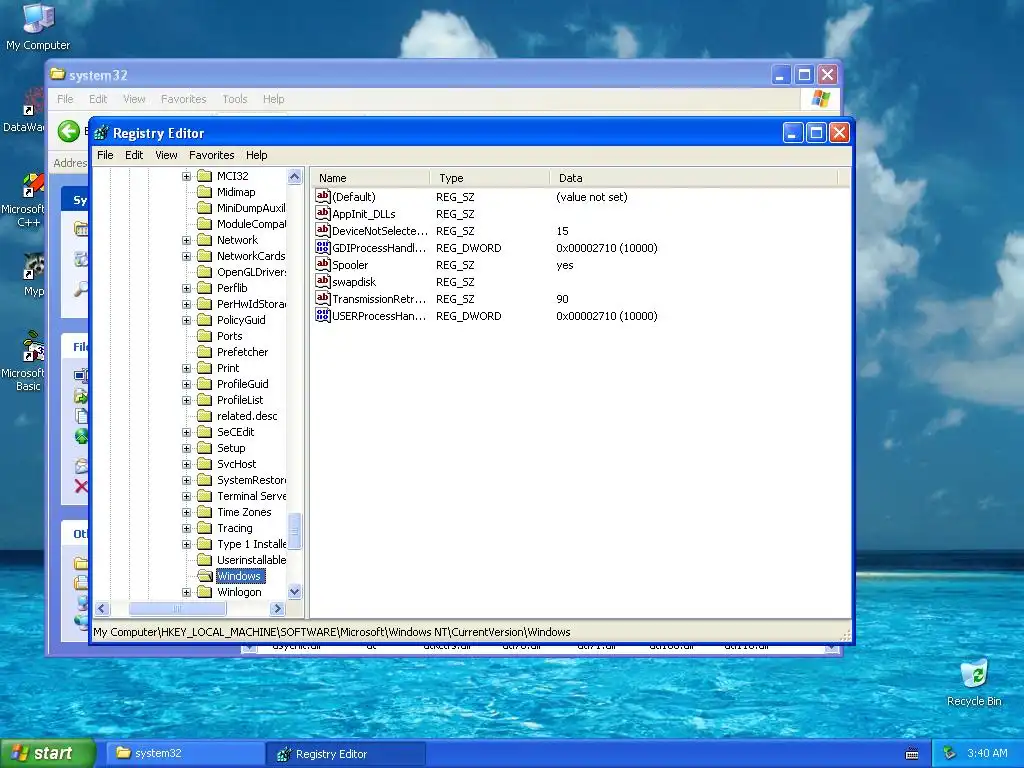Click the Midimap folder icon
Image resolution: width=1024 pixels, height=768 pixels.
pyautogui.click(x=205, y=192)
